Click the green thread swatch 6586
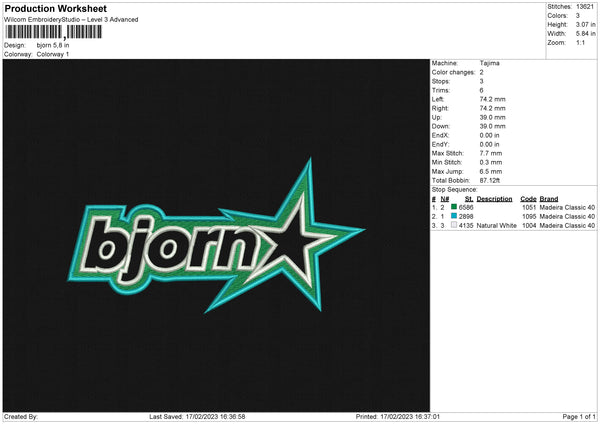This screenshot has height=424, width=600. (454, 207)
